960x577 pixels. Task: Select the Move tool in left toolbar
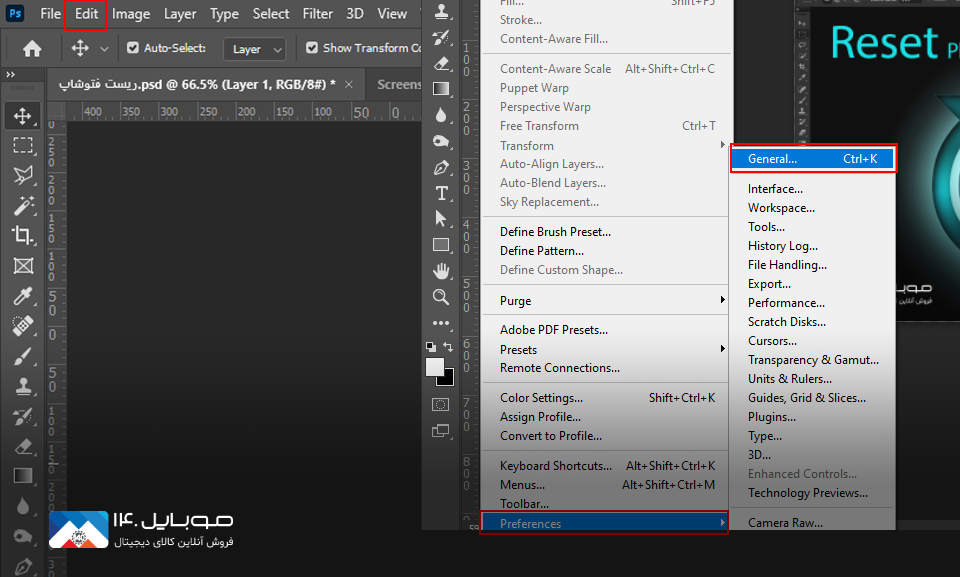pos(23,116)
